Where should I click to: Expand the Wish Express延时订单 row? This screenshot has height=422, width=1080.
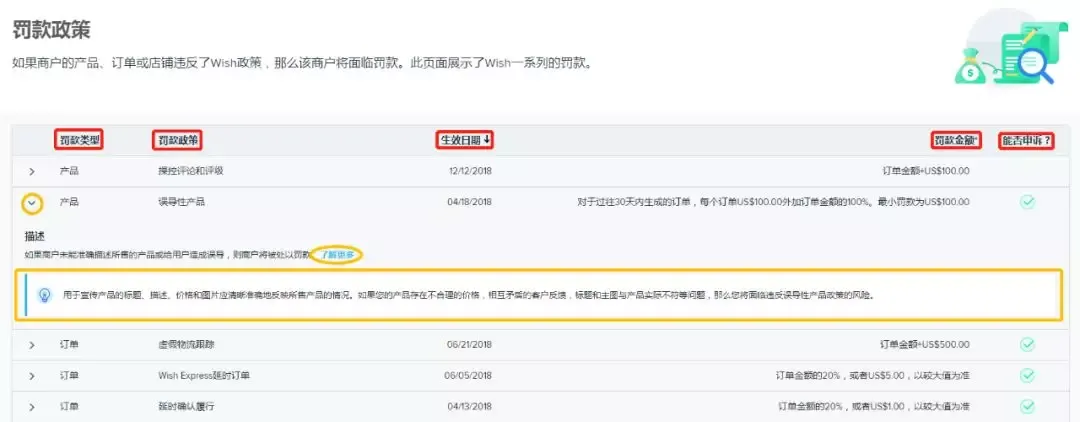tap(32, 376)
